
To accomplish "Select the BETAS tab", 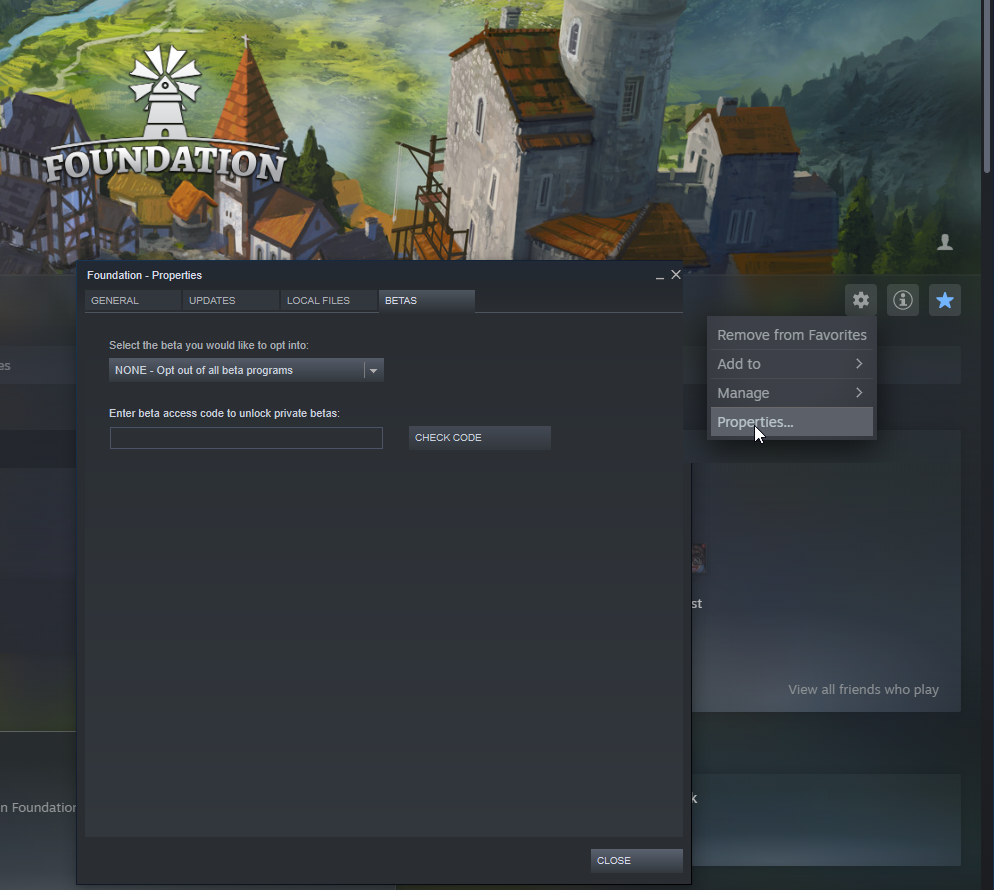I will coord(427,300).
